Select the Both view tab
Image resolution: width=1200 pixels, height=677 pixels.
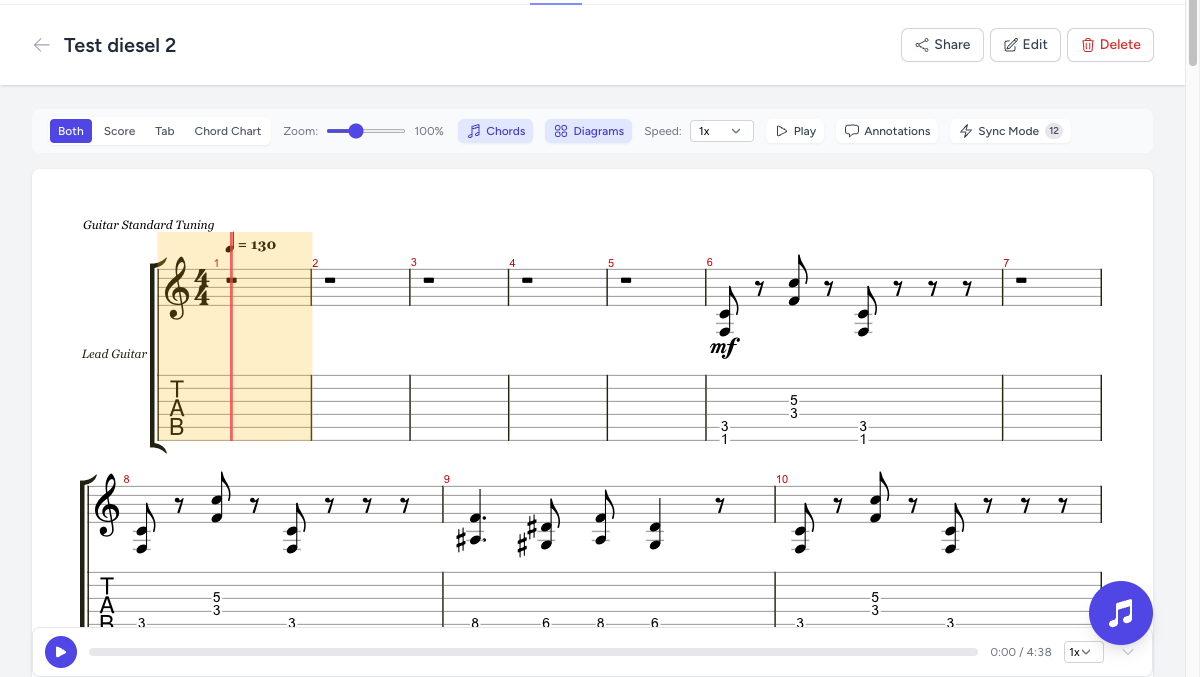pos(70,130)
